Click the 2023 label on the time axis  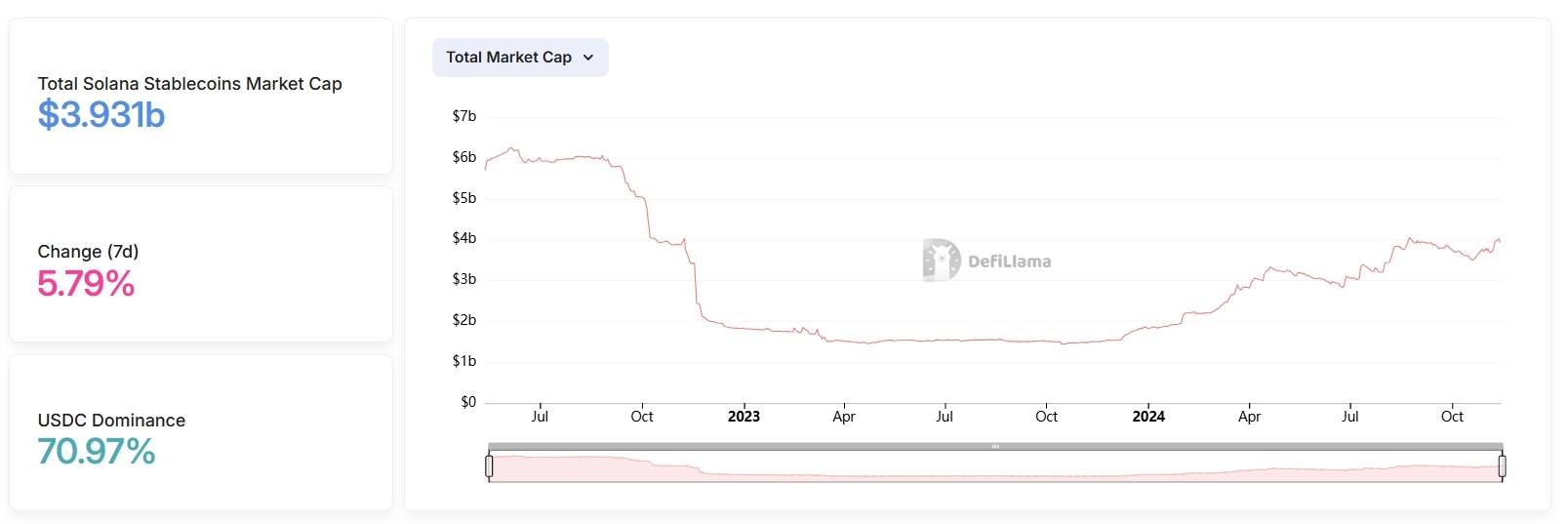coord(744,417)
